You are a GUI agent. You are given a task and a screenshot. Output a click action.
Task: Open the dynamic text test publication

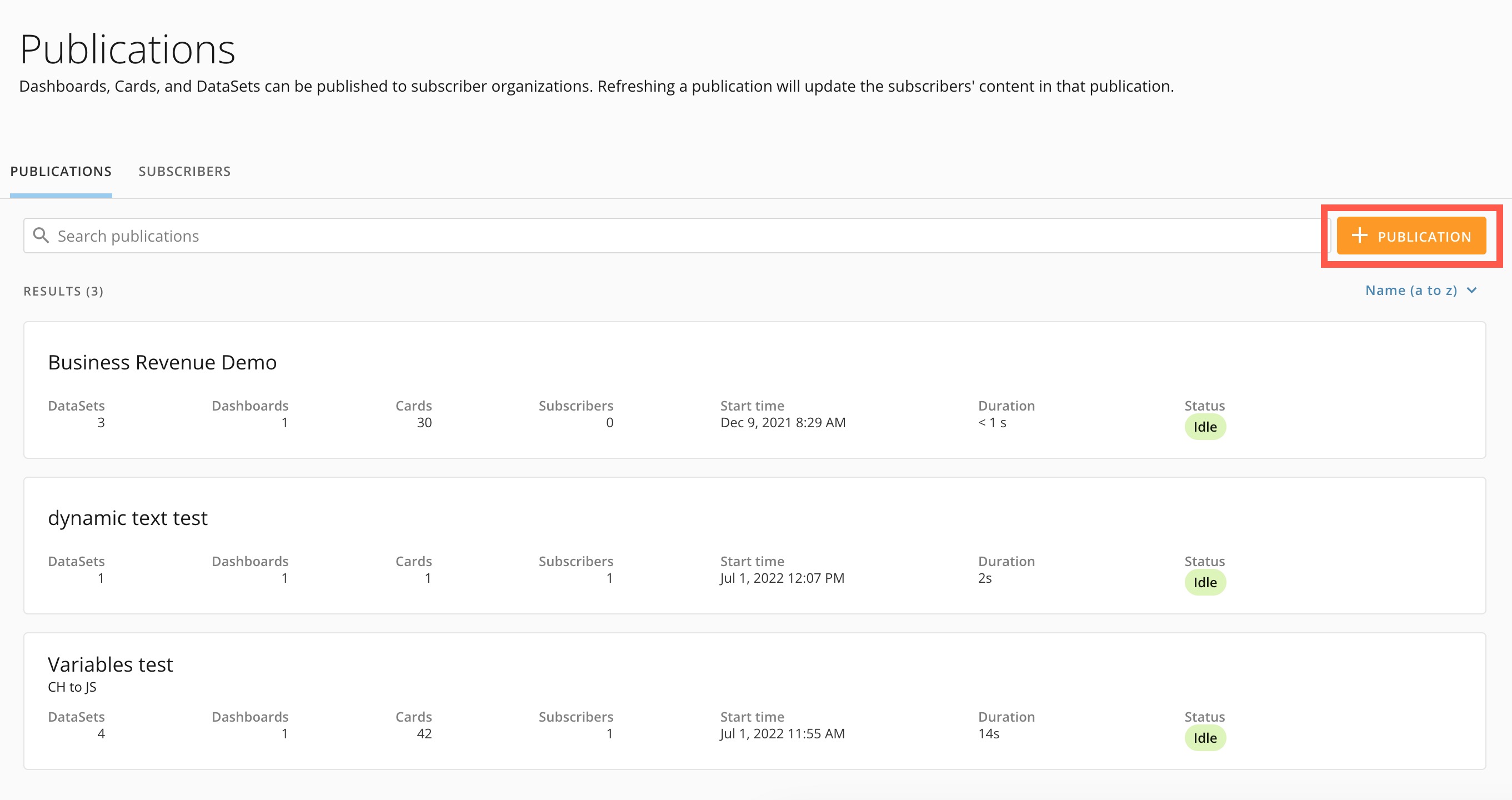pos(127,518)
